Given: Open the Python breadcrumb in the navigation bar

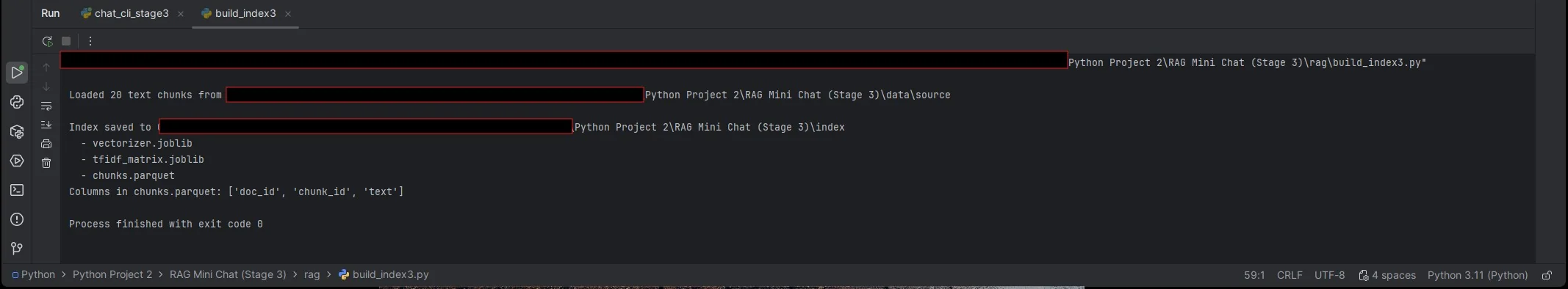Looking at the screenshot, I should (33, 274).
